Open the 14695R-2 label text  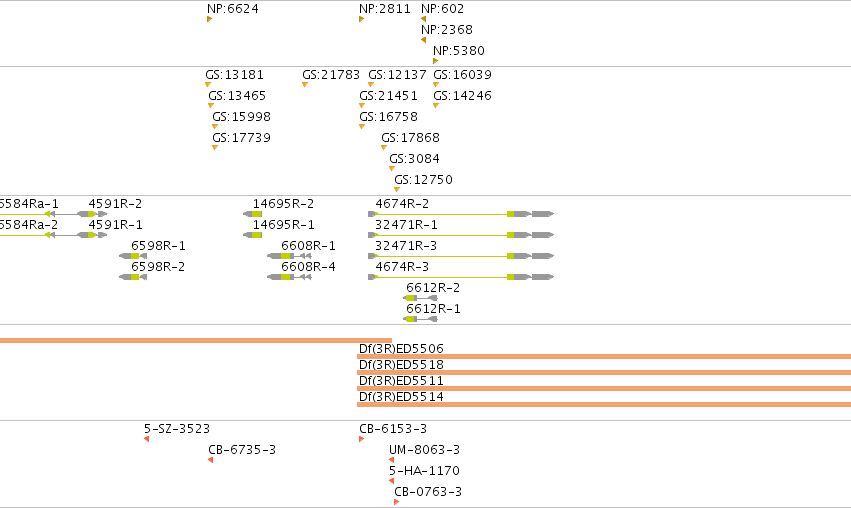point(283,204)
